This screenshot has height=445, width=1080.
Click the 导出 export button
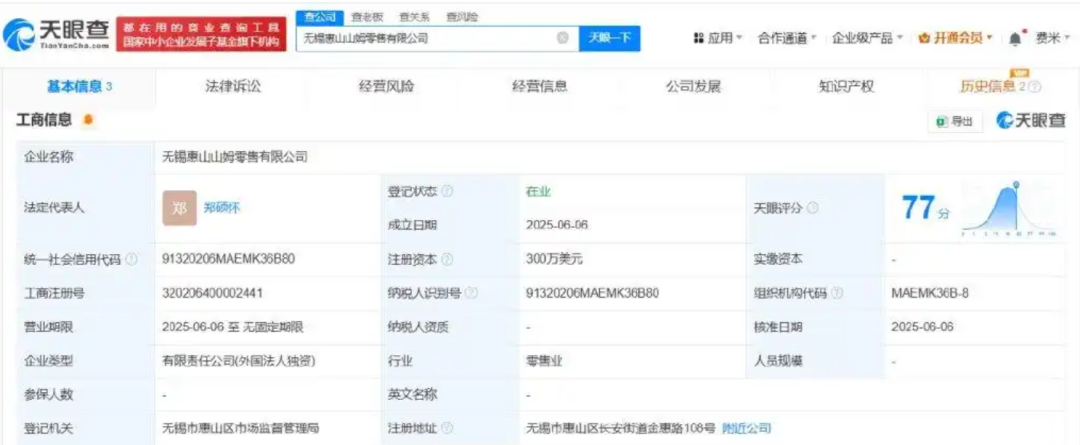(955, 121)
